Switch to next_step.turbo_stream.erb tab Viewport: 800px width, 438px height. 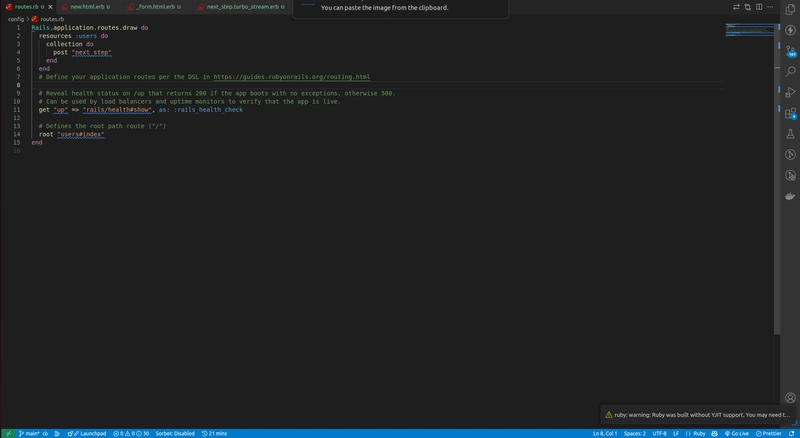(x=243, y=7)
